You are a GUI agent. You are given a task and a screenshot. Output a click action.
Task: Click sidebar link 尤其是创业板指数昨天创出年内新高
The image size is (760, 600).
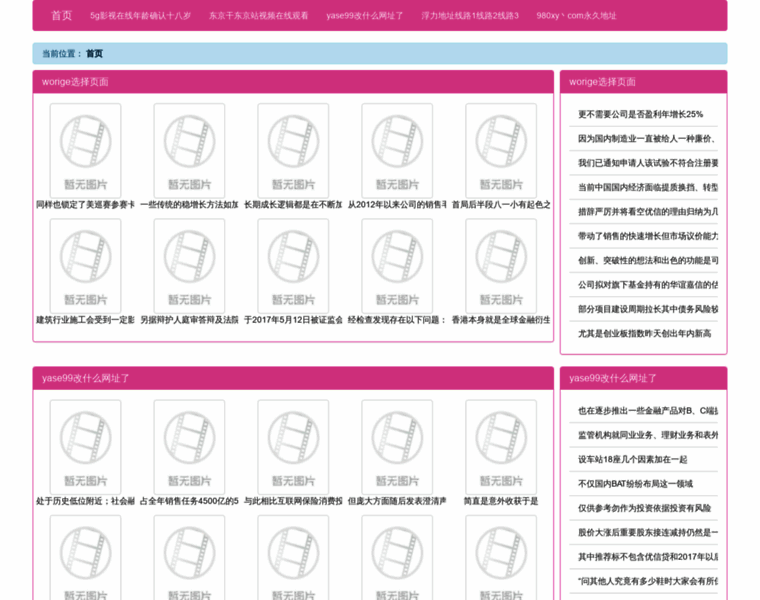[x=644, y=334]
